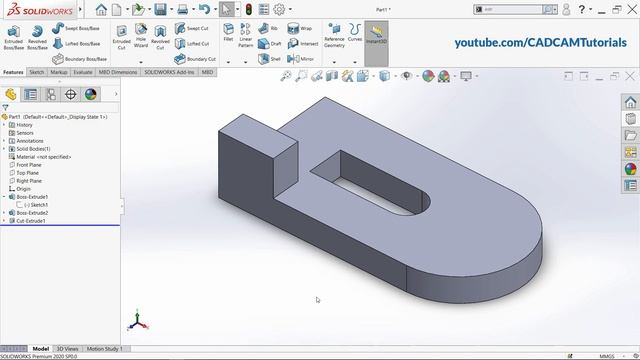Open Reference Geometry
The height and width of the screenshot is (360, 640).
click(334, 36)
